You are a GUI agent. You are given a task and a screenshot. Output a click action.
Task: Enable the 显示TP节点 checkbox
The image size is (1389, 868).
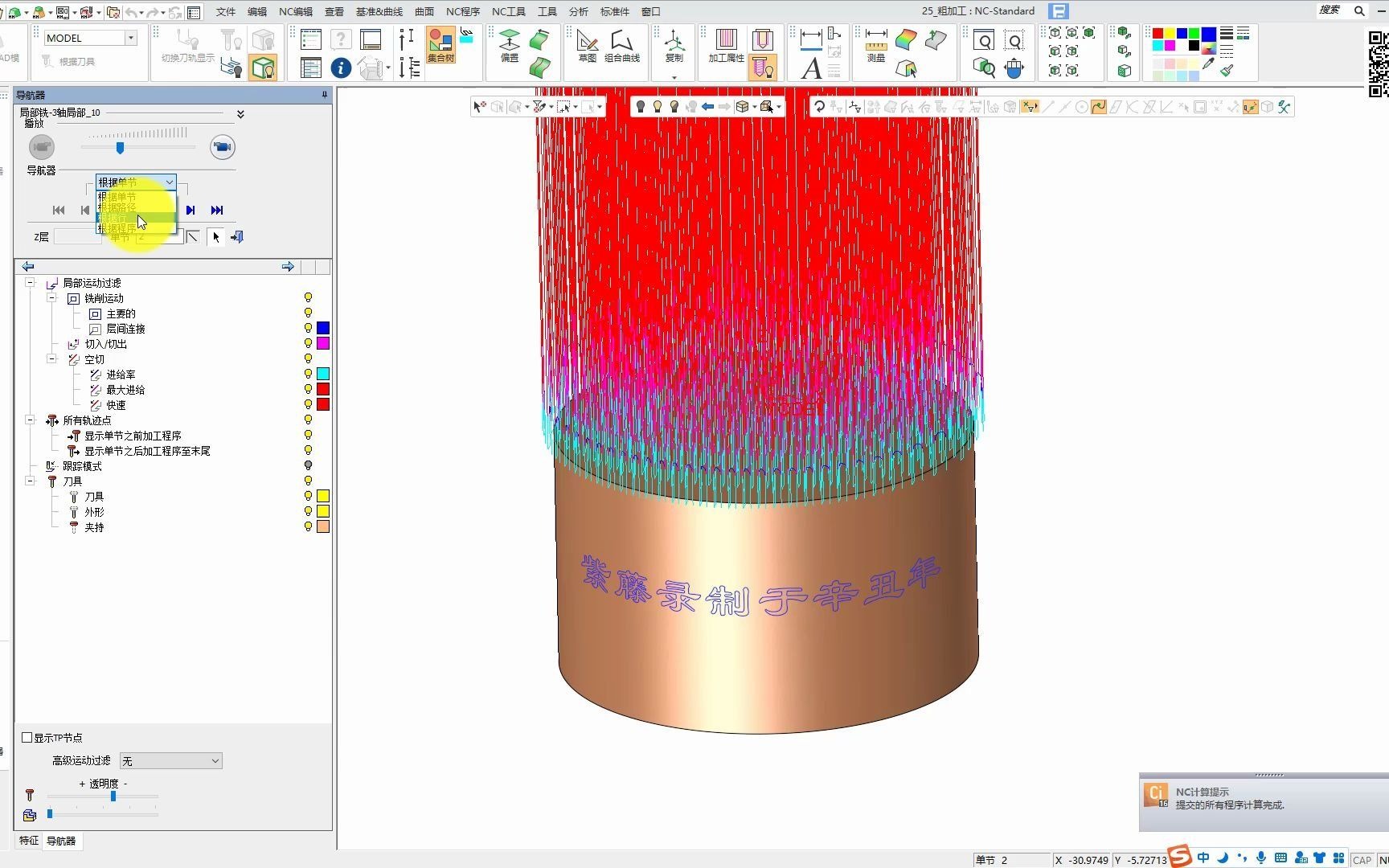[27, 738]
